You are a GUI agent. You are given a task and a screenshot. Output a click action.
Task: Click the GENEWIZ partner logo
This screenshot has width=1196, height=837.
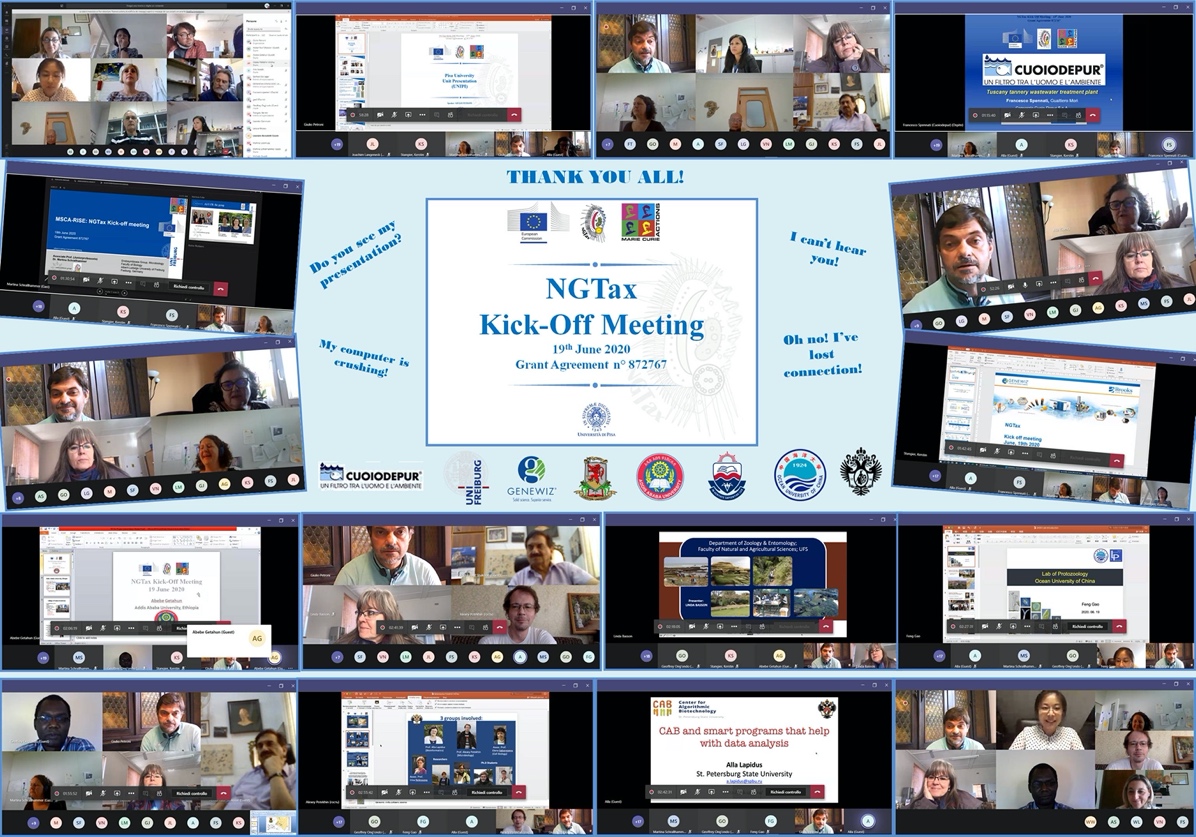tap(531, 476)
